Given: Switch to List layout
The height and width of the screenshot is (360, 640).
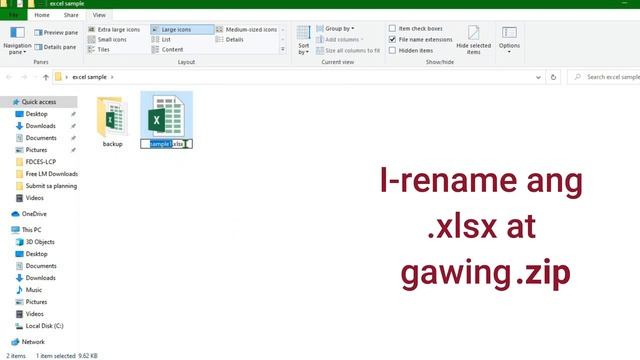Looking at the screenshot, I should tap(161, 39).
